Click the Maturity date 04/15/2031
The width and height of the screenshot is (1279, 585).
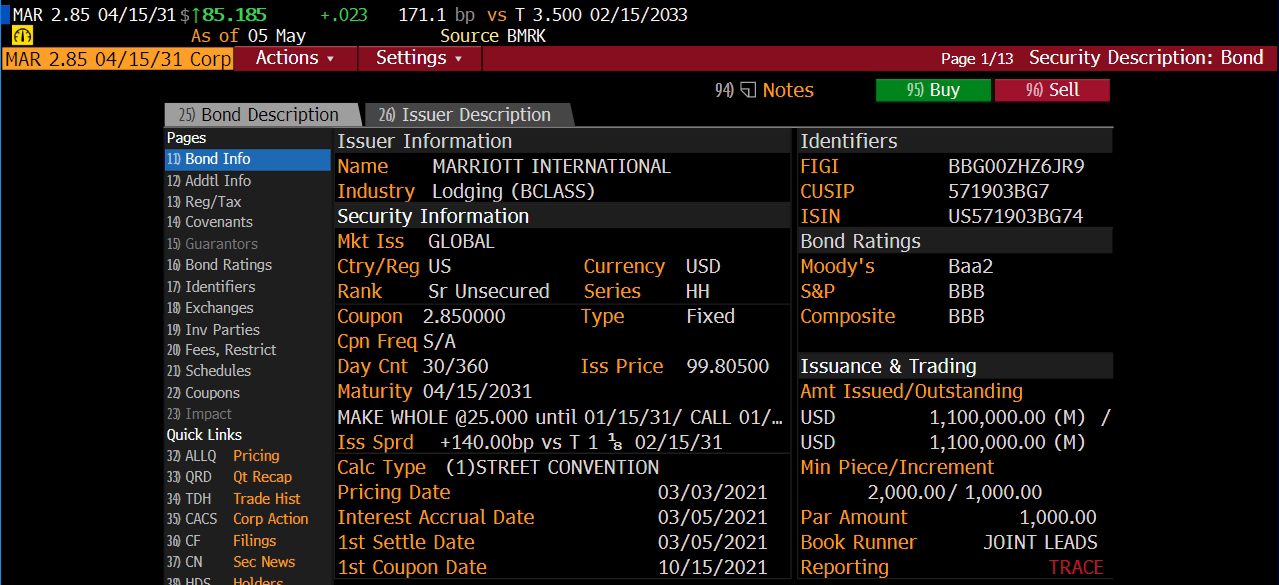click(477, 392)
